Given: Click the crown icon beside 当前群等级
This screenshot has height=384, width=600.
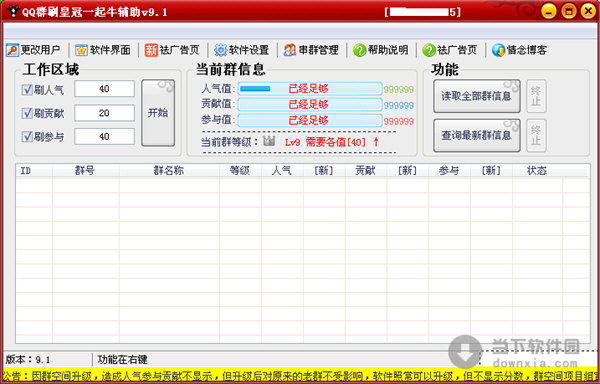Looking at the screenshot, I should [269, 141].
